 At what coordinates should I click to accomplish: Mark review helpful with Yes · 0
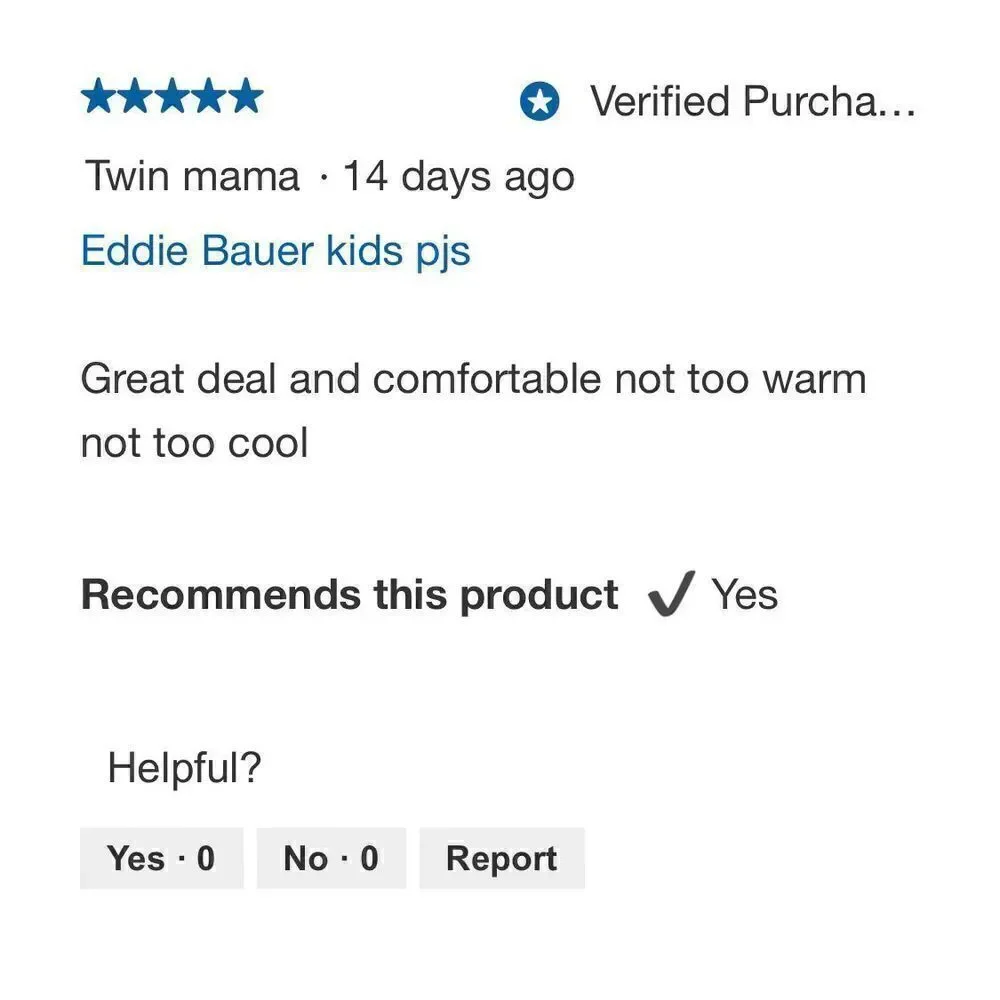click(161, 858)
